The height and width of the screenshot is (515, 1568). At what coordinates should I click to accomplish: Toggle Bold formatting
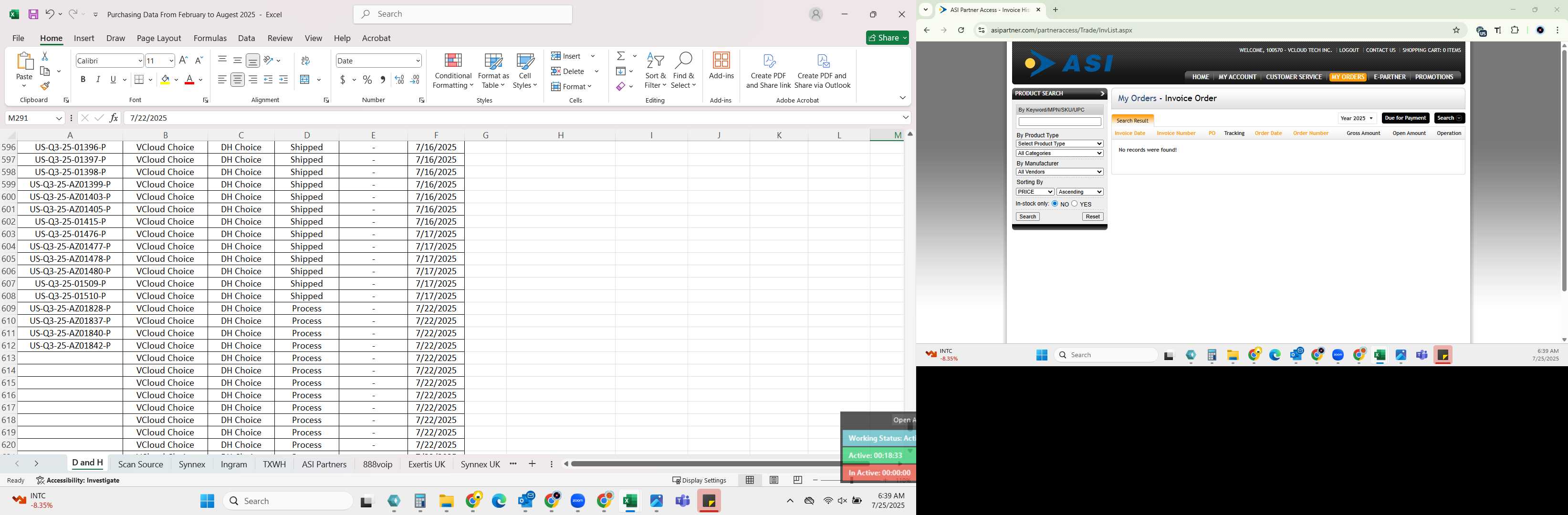point(83,80)
